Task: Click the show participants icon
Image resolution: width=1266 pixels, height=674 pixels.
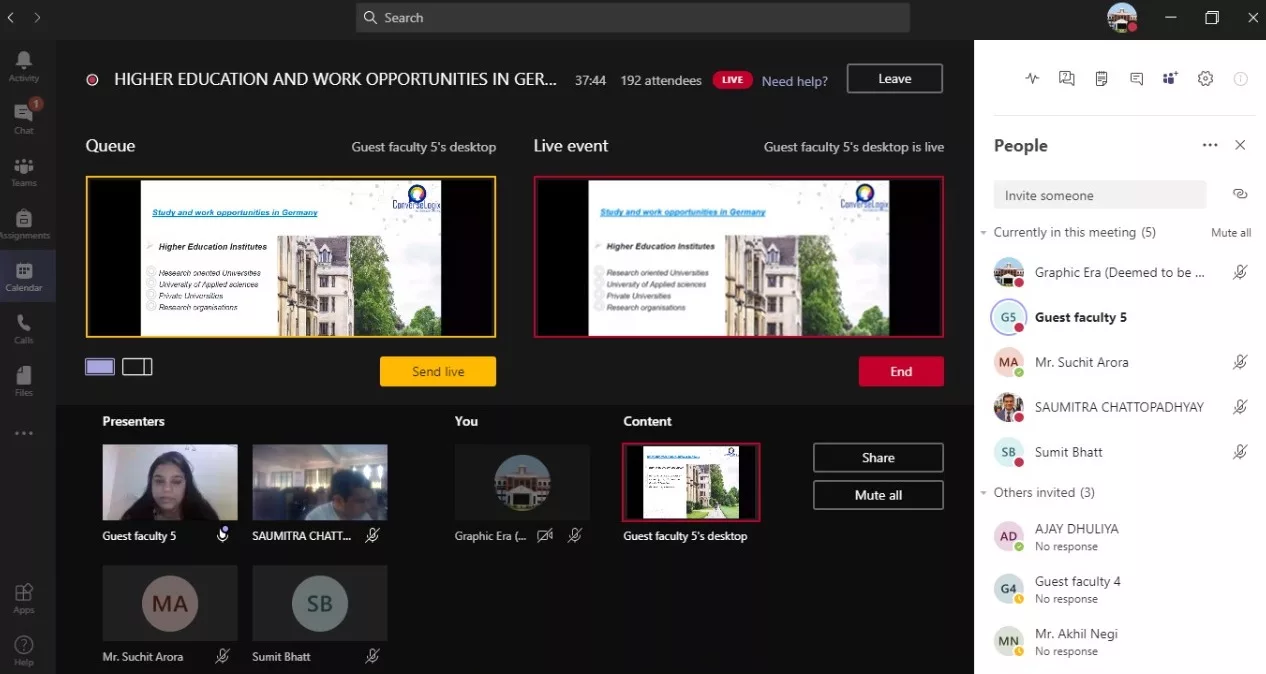Action: coord(1170,78)
